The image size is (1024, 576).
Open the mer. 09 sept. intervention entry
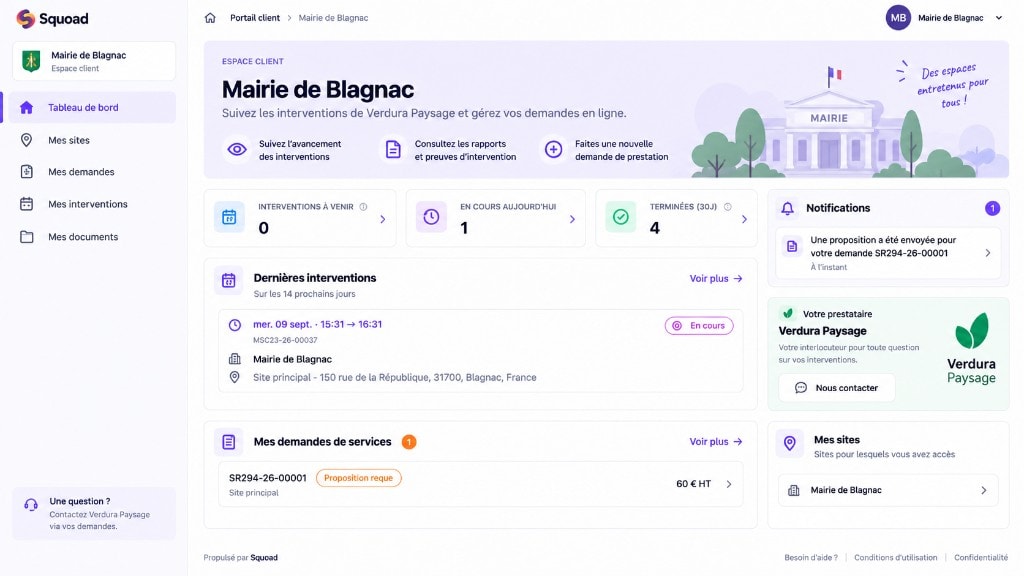481,351
